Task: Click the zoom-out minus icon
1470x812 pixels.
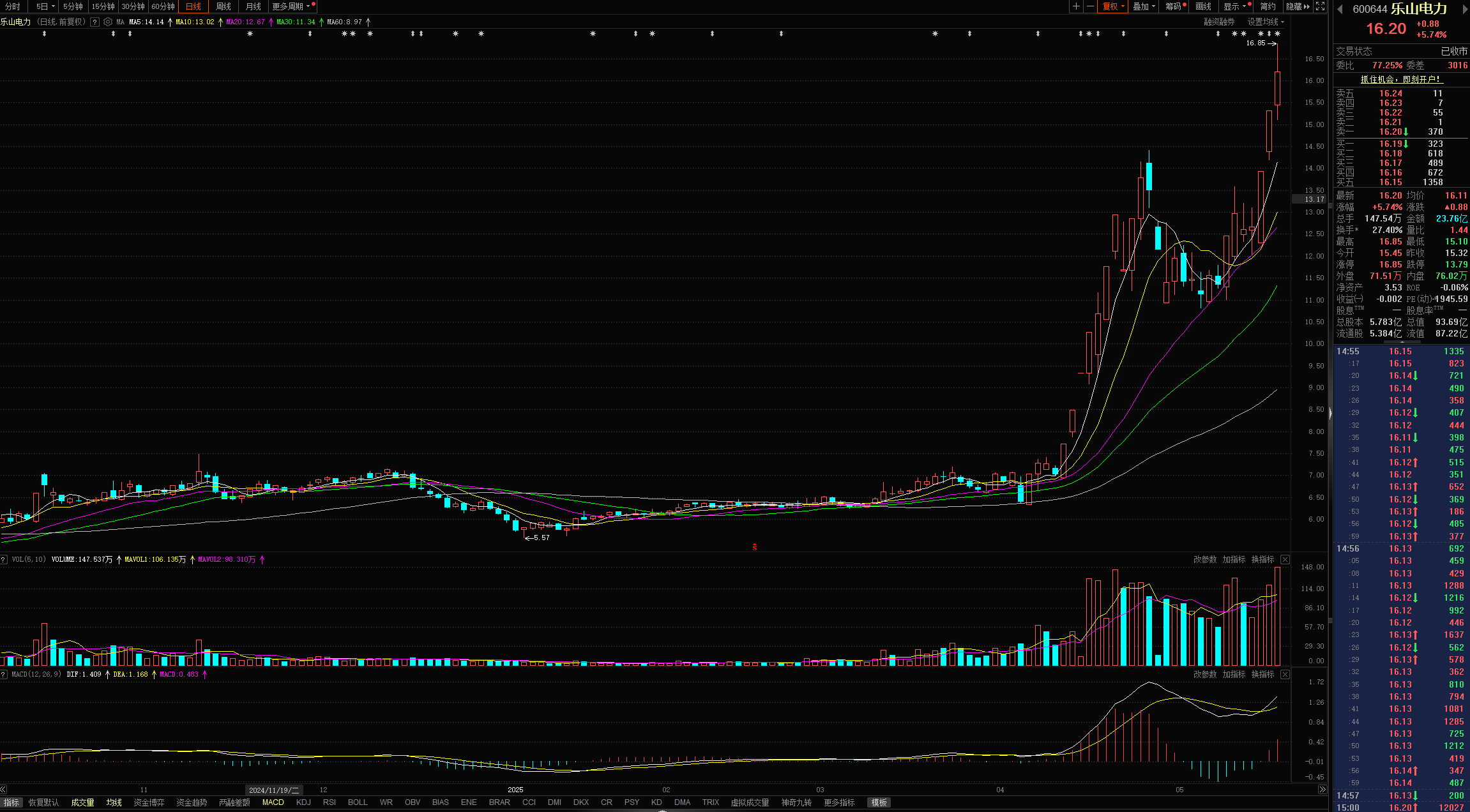Action: tap(1090, 6)
